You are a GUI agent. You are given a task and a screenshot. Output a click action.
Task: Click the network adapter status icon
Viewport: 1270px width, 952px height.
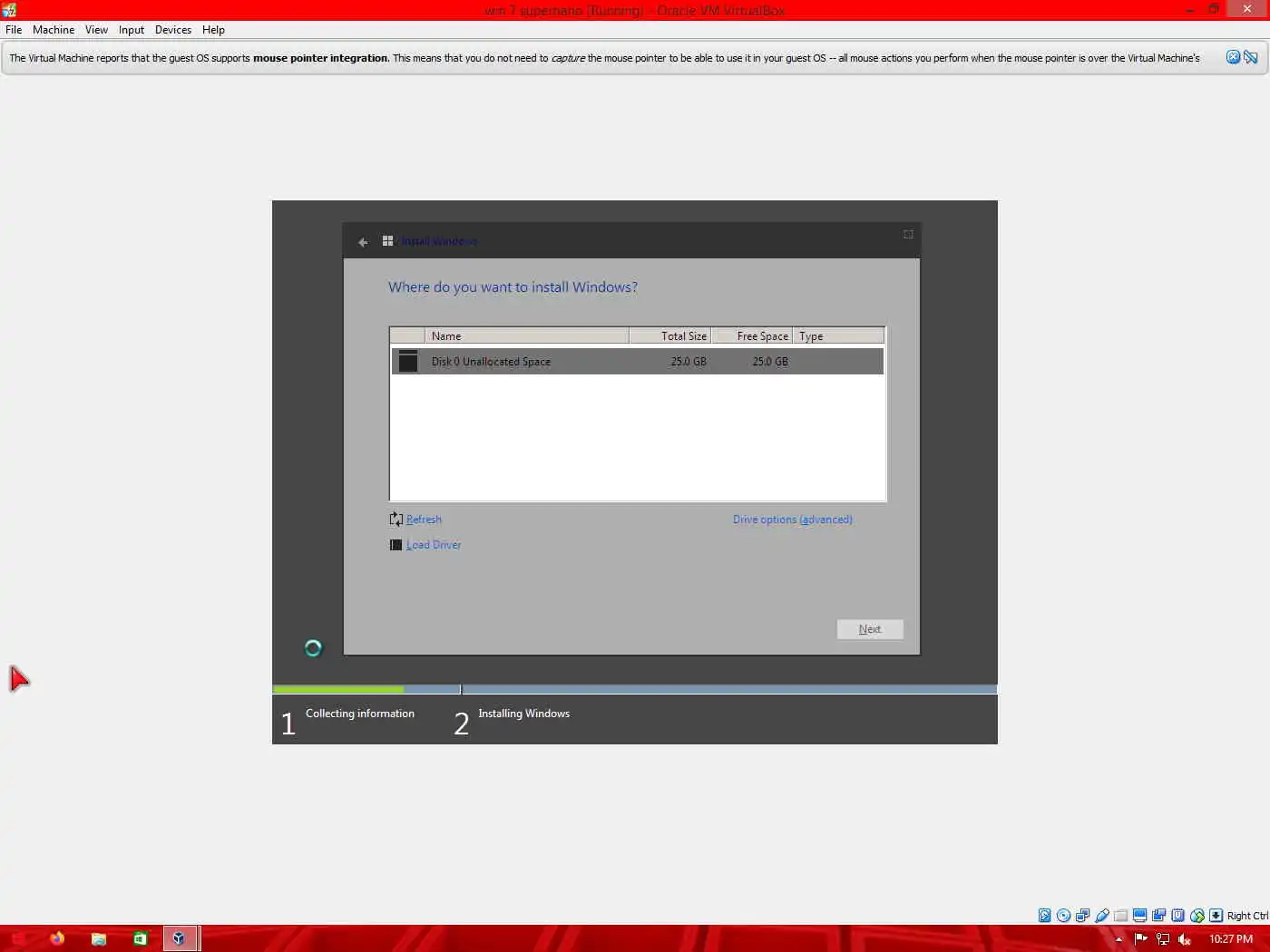click(x=1082, y=916)
